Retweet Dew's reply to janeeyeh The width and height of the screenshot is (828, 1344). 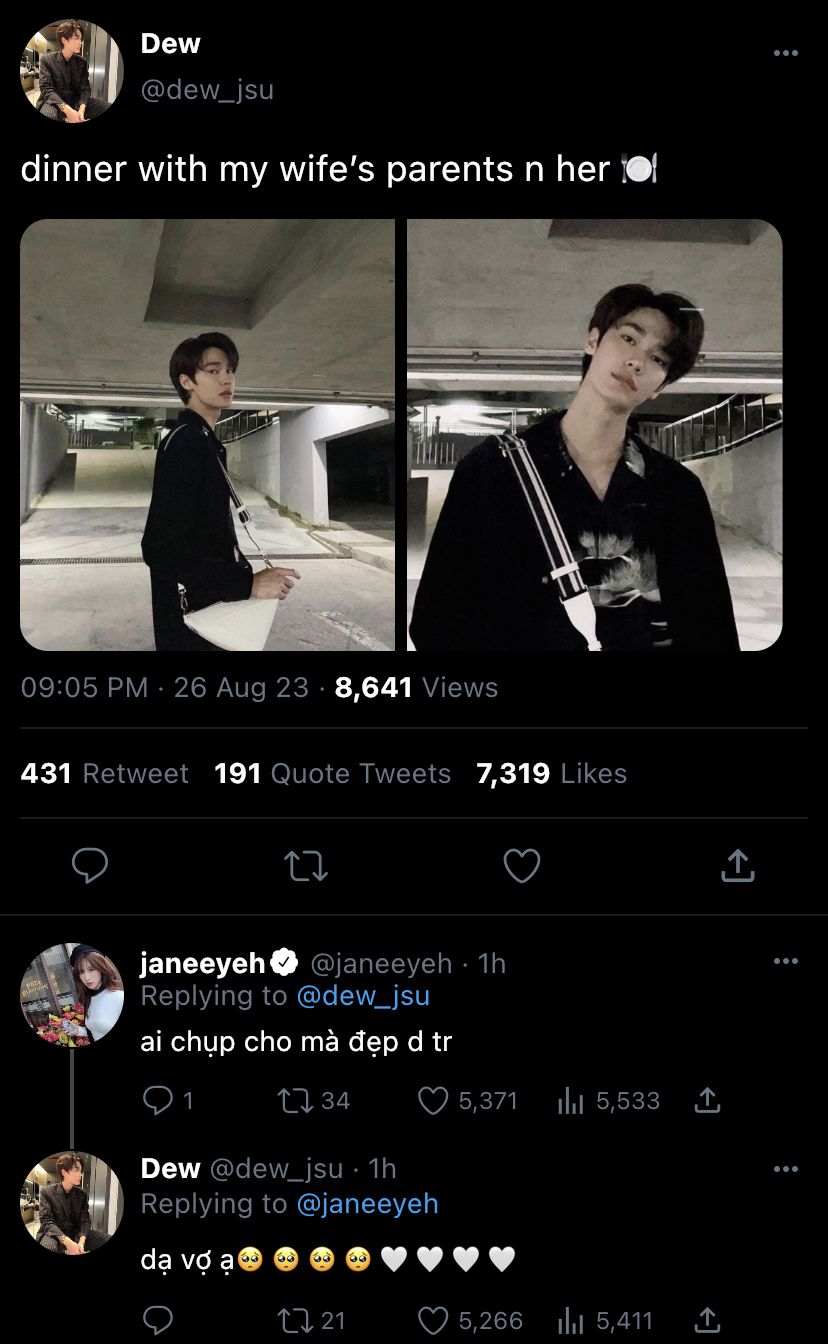click(295, 1321)
